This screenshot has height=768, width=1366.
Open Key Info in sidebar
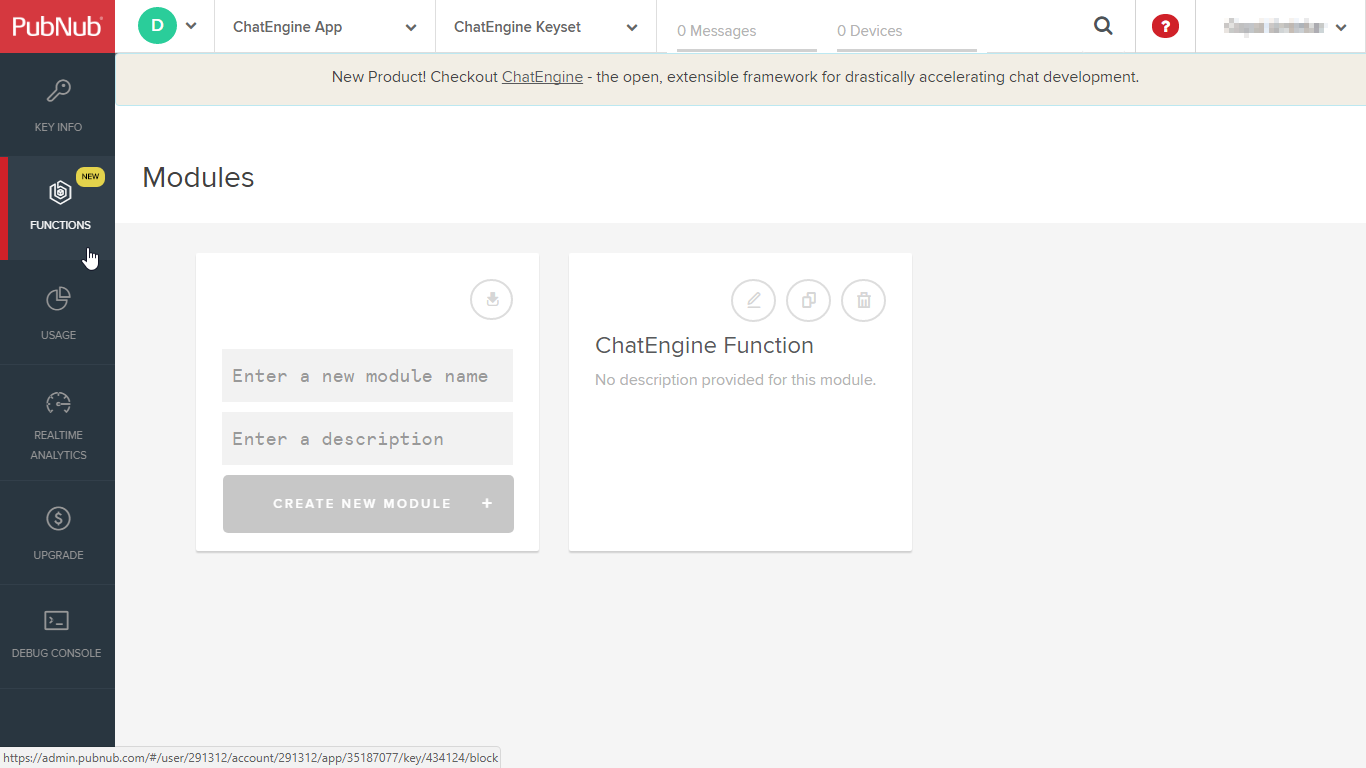pos(58,105)
